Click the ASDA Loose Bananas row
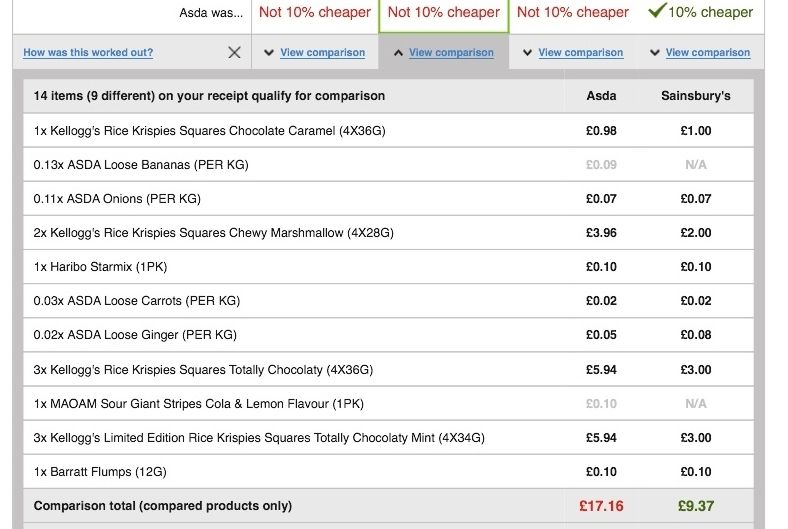This screenshot has width=788, height=529. (140, 165)
